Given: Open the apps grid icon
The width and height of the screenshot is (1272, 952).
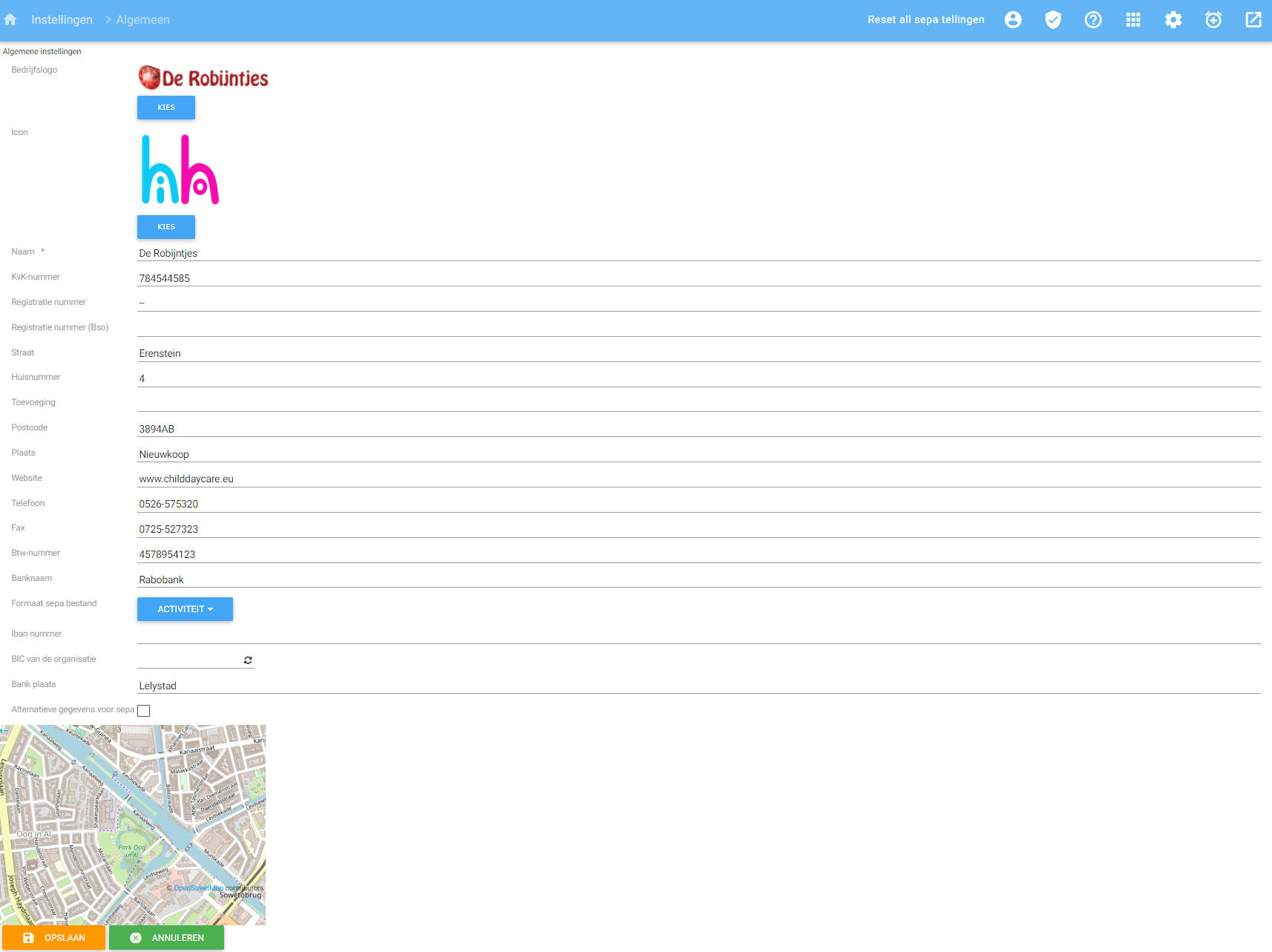Looking at the screenshot, I should click(1133, 20).
